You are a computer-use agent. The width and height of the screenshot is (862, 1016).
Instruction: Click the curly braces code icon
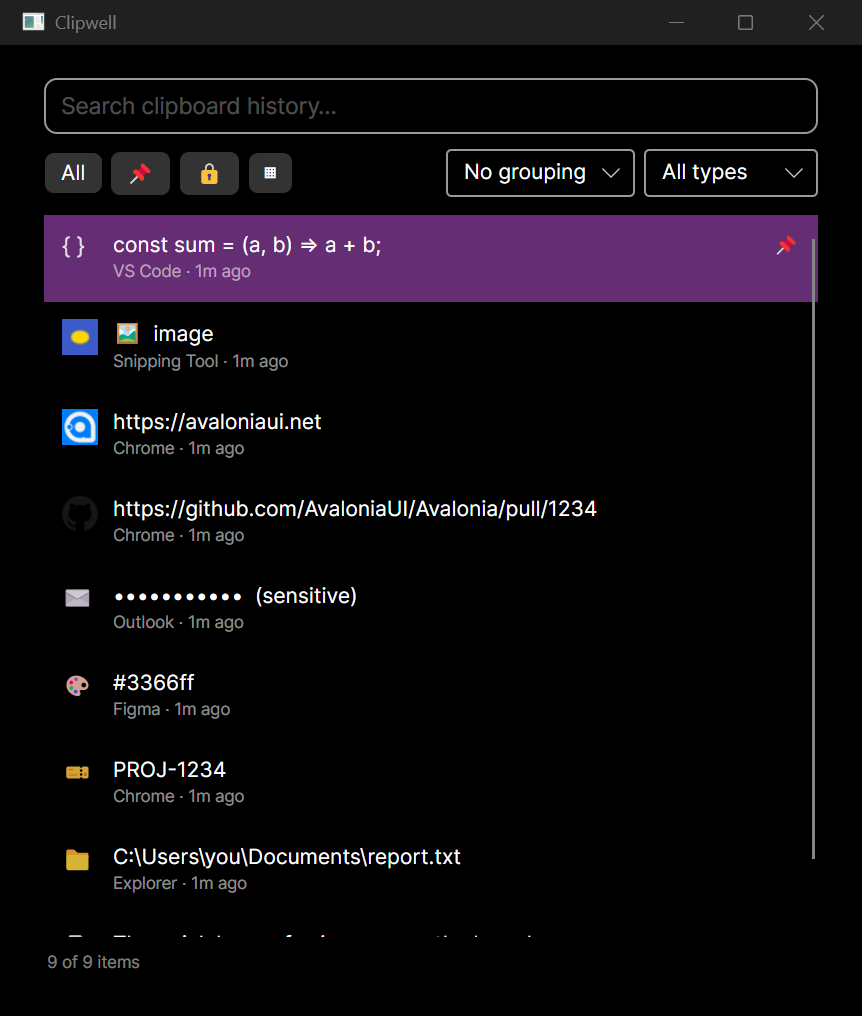(73, 246)
